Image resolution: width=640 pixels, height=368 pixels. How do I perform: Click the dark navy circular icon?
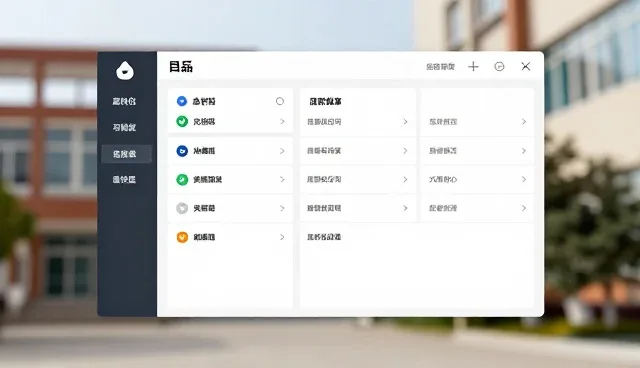coord(182,151)
